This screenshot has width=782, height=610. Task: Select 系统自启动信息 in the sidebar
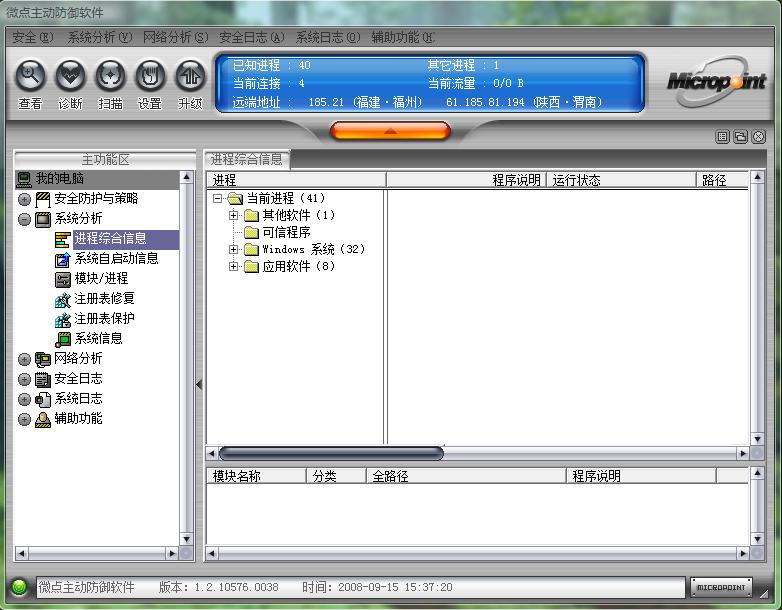[x=116, y=258]
